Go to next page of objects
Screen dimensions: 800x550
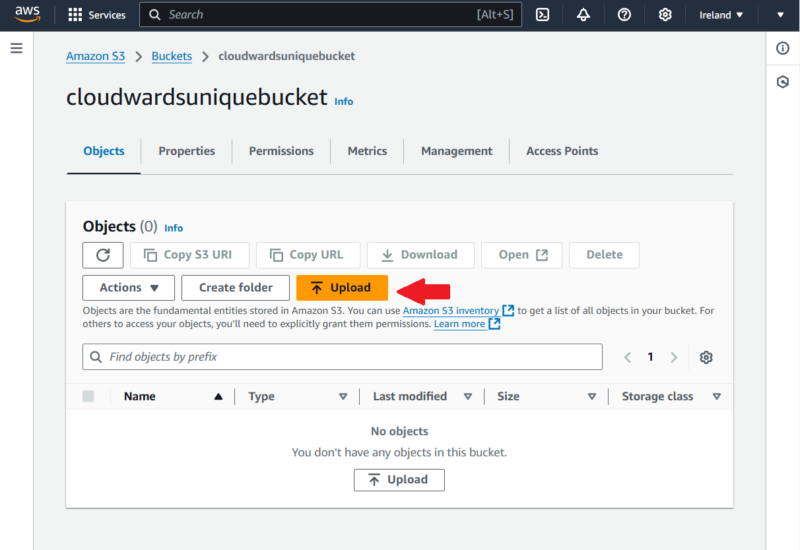(673, 357)
